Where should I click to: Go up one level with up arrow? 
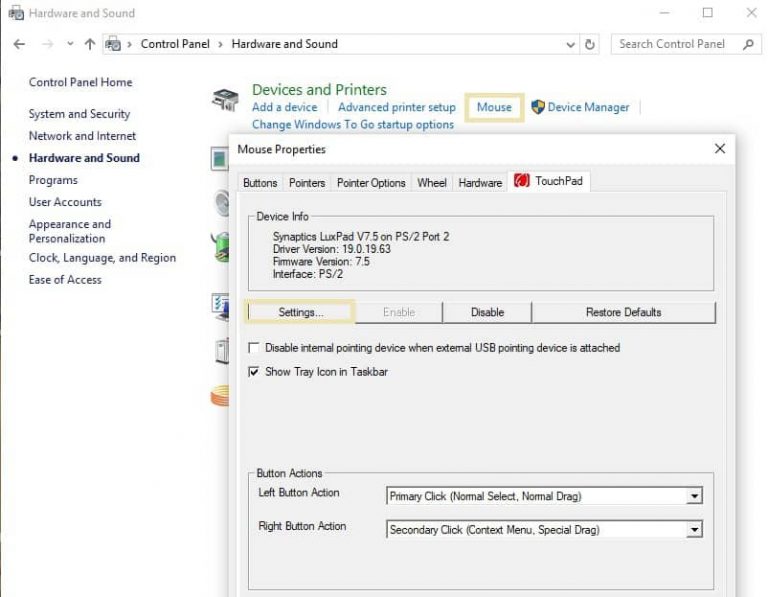(x=90, y=45)
